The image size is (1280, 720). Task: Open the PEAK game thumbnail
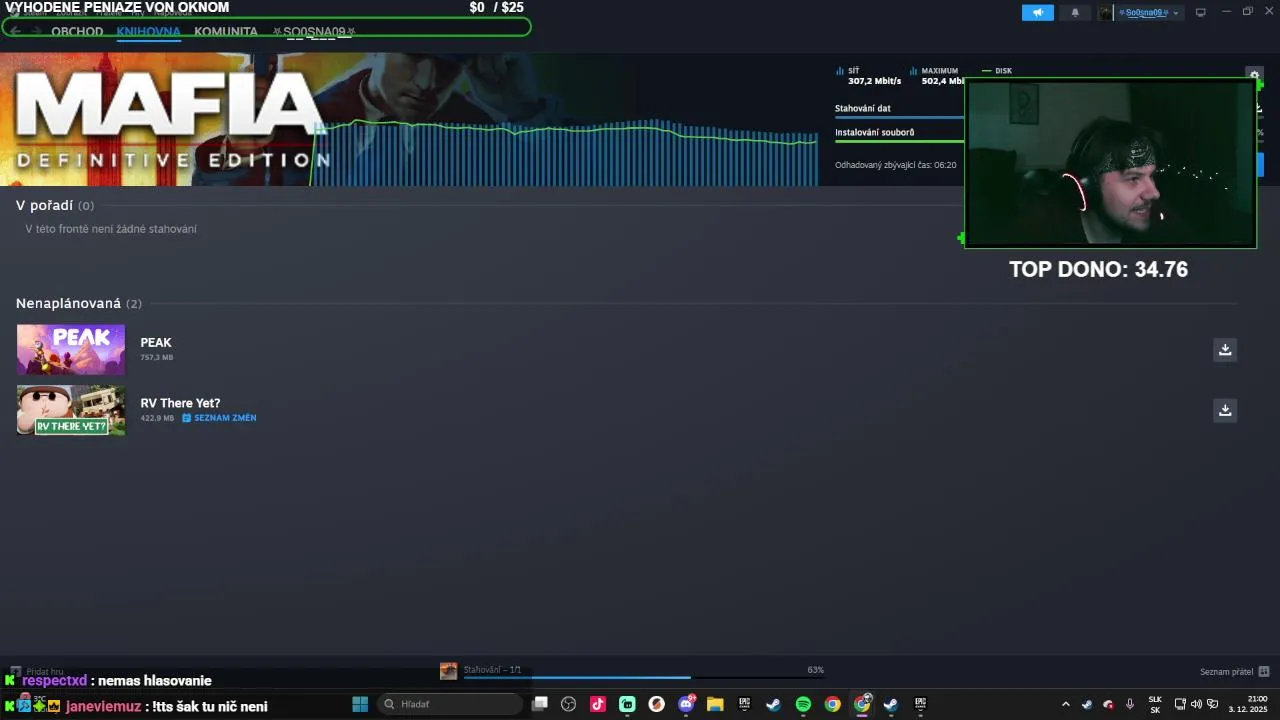coord(71,349)
